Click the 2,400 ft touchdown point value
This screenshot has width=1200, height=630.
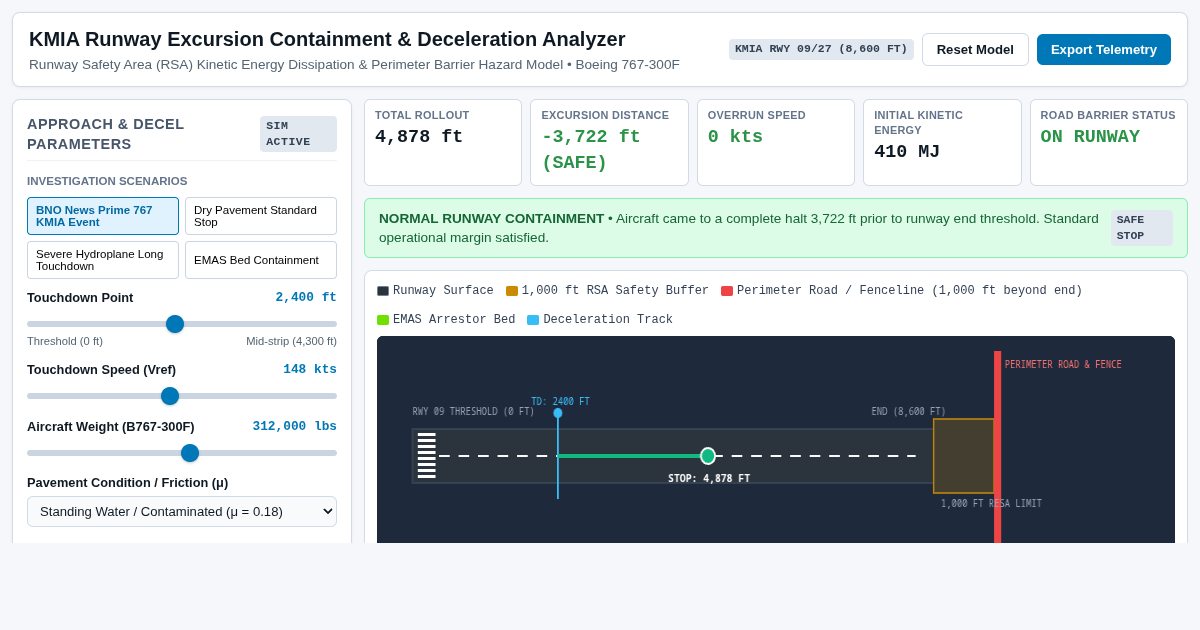pos(306,297)
